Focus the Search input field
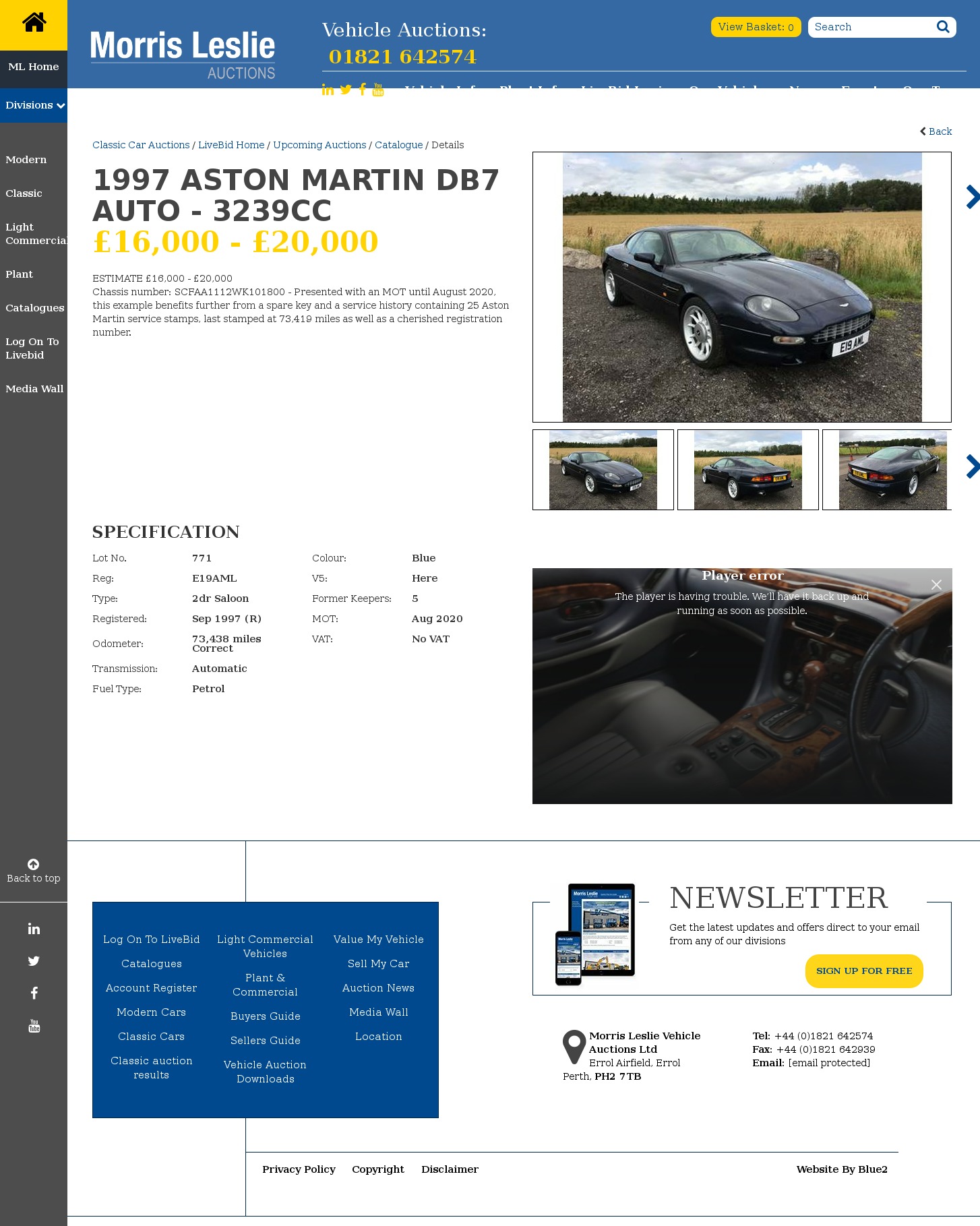This screenshot has height=1226, width=980. tap(871, 27)
